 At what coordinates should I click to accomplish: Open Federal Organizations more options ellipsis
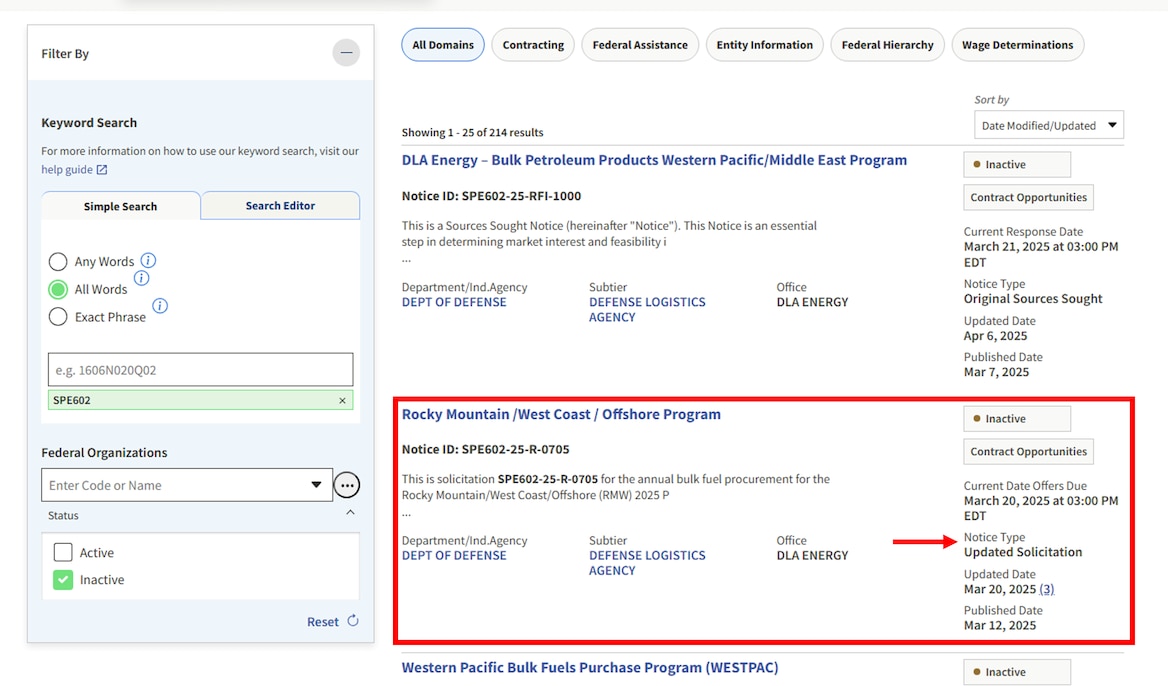tap(346, 485)
